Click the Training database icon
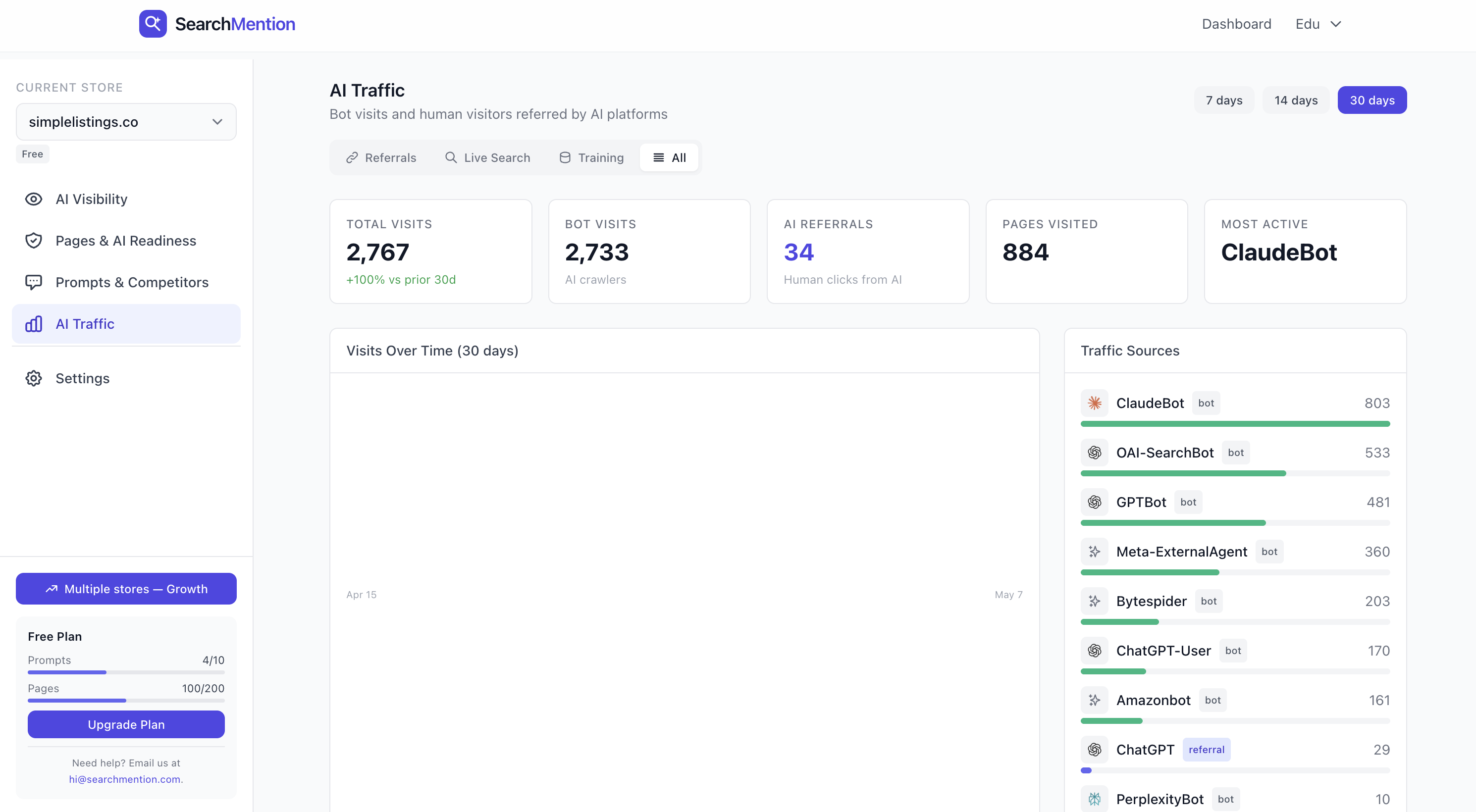This screenshot has width=1476, height=812. (565, 157)
